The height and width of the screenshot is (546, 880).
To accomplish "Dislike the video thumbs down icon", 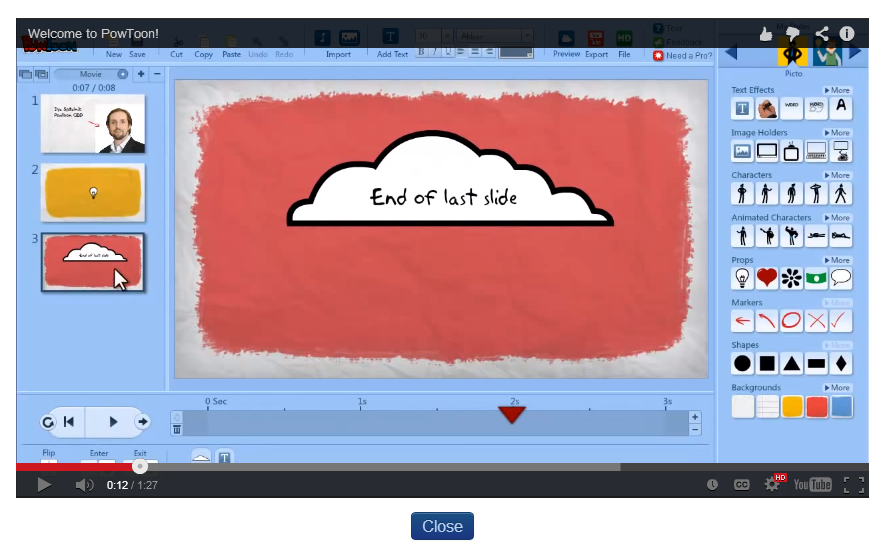I will [x=792, y=34].
